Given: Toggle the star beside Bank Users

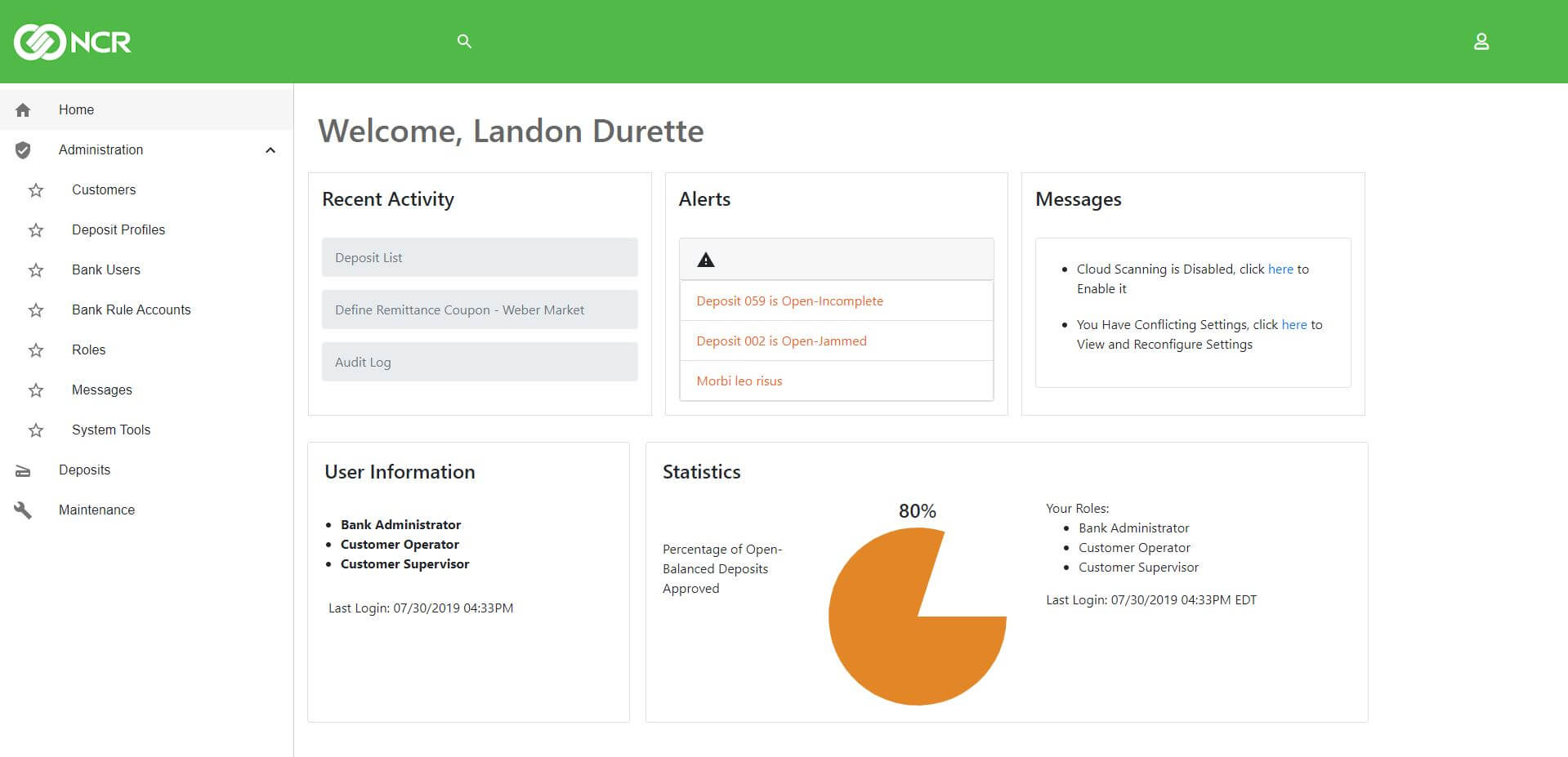Looking at the screenshot, I should tap(36, 270).
